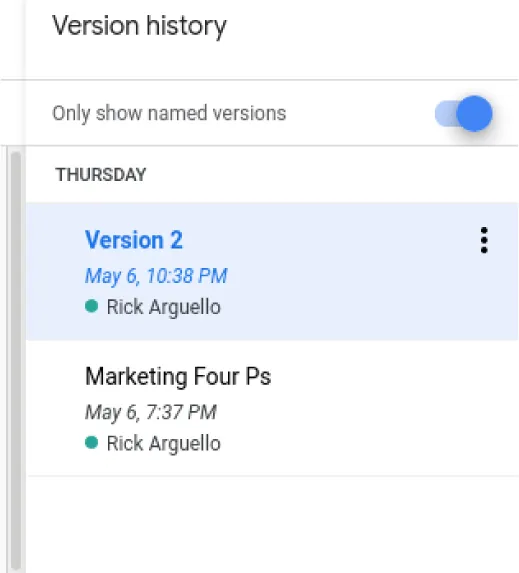Click Rick Arguello under Version 2

[163, 307]
